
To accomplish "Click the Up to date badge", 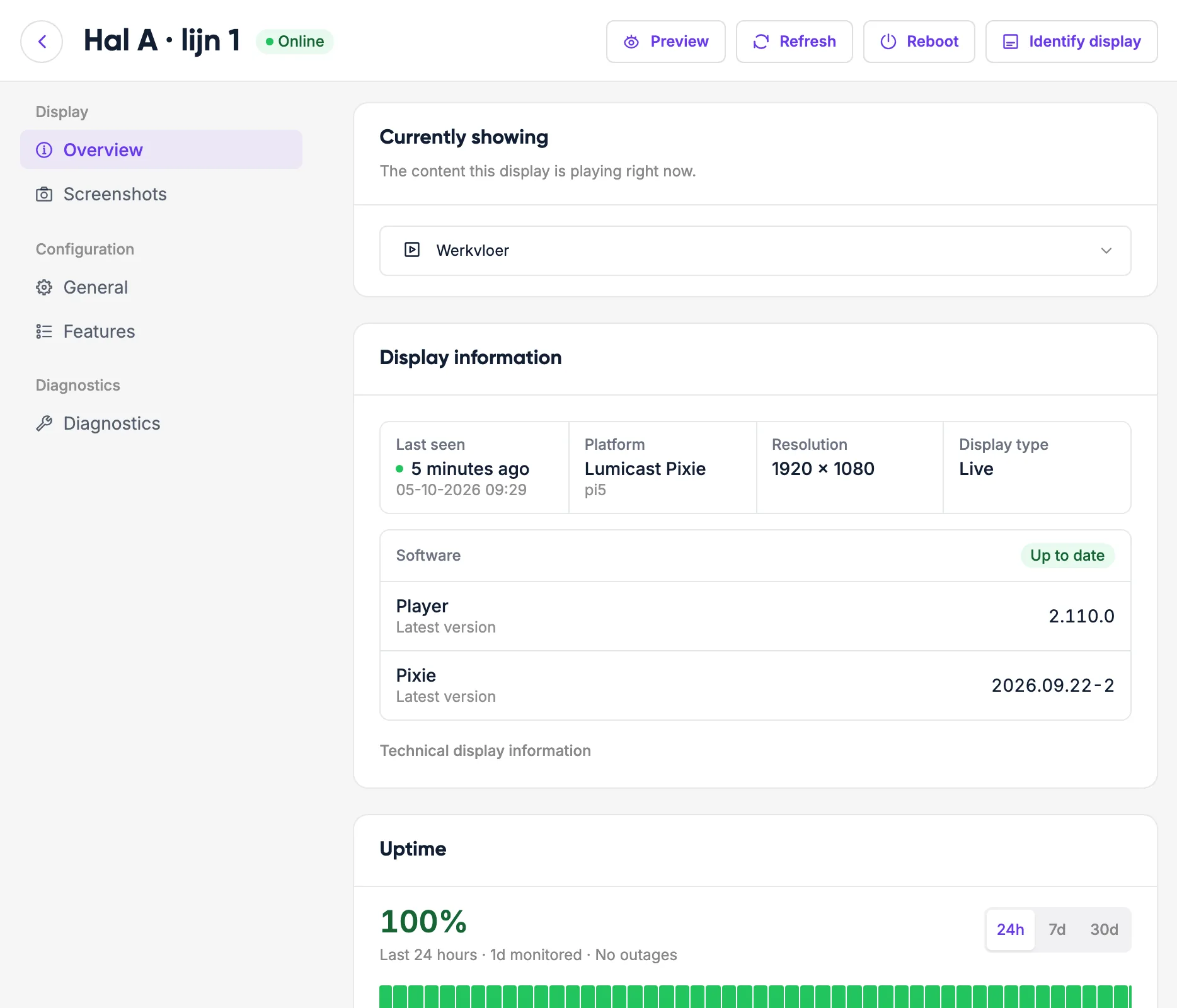I will pos(1067,556).
